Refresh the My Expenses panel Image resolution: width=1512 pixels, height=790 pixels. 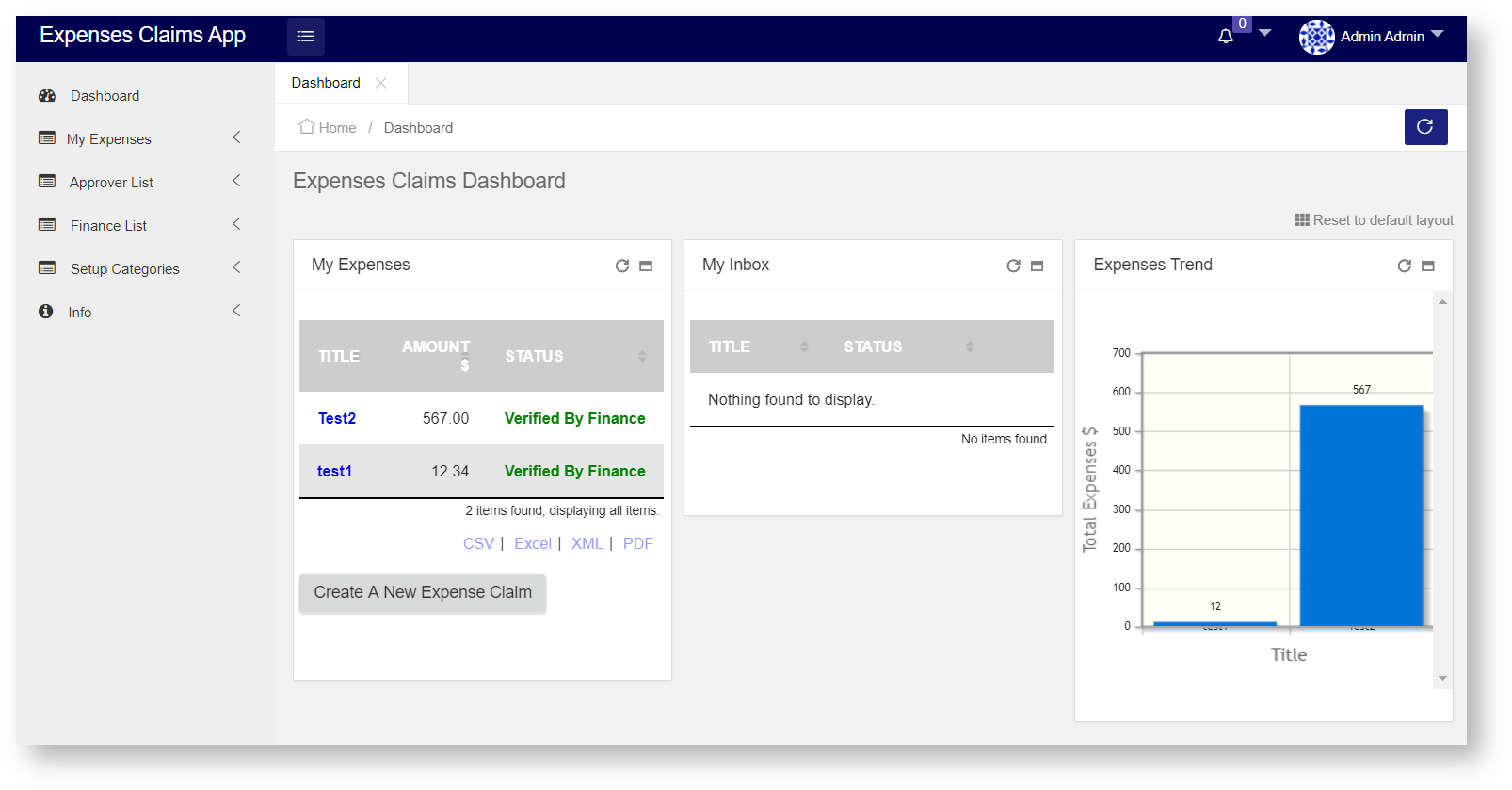click(622, 266)
